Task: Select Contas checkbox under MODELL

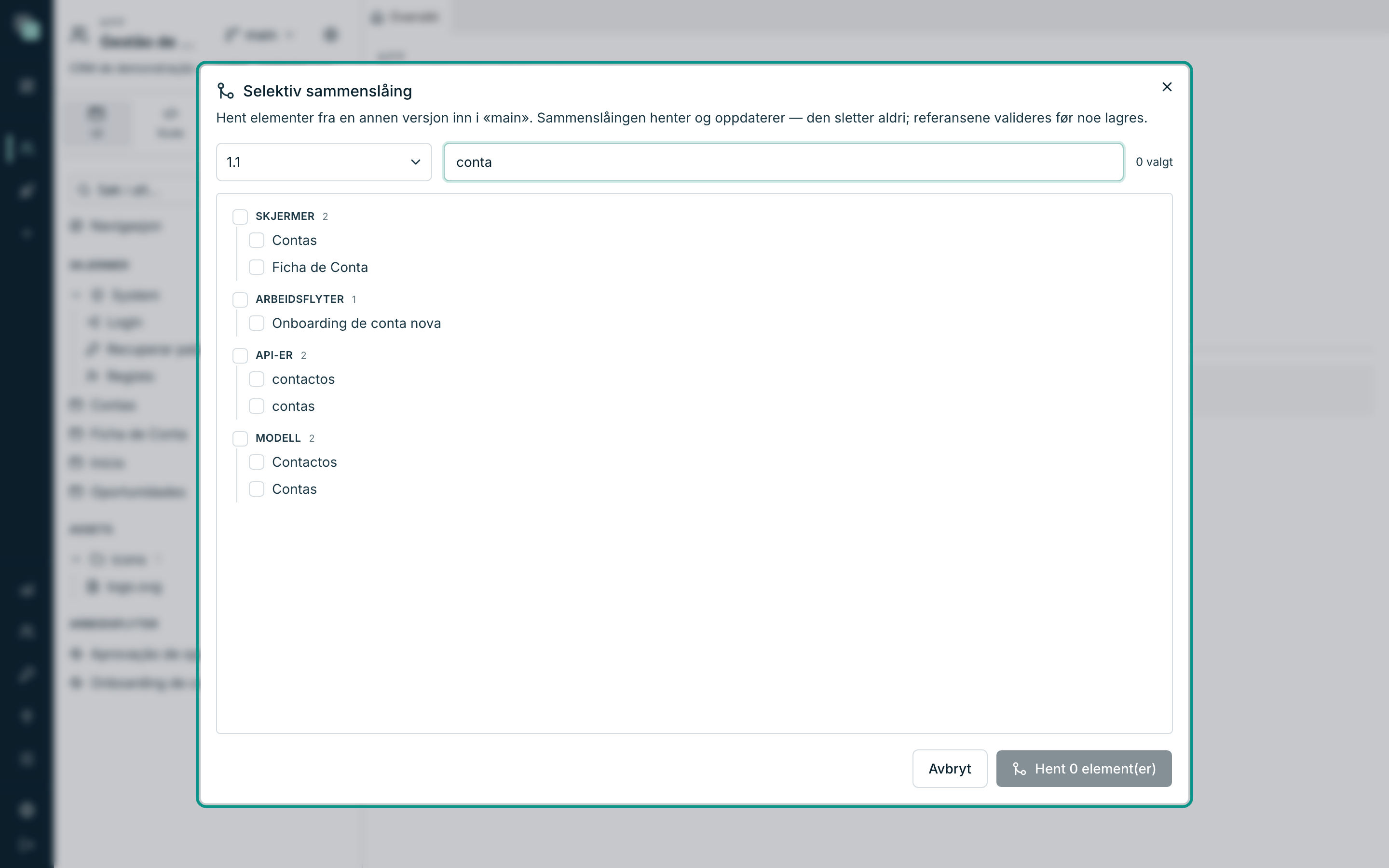Action: click(257, 489)
